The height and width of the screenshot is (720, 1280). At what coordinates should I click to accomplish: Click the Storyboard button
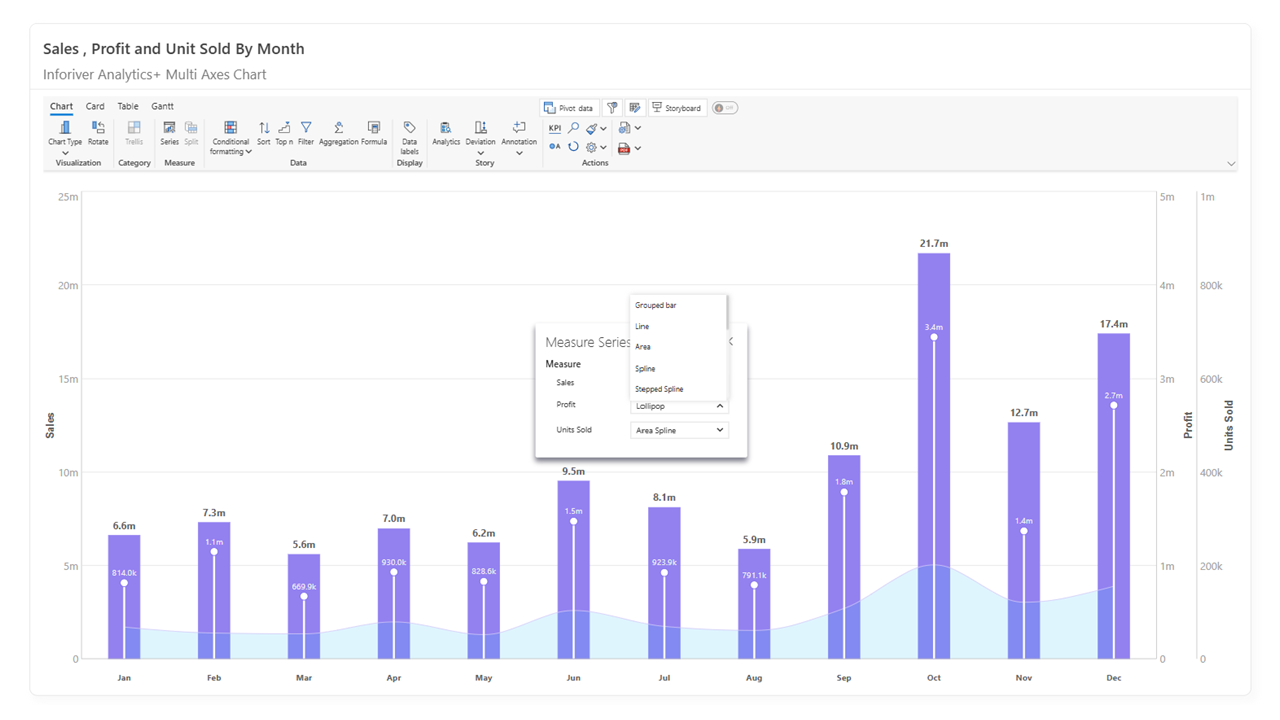[678, 108]
